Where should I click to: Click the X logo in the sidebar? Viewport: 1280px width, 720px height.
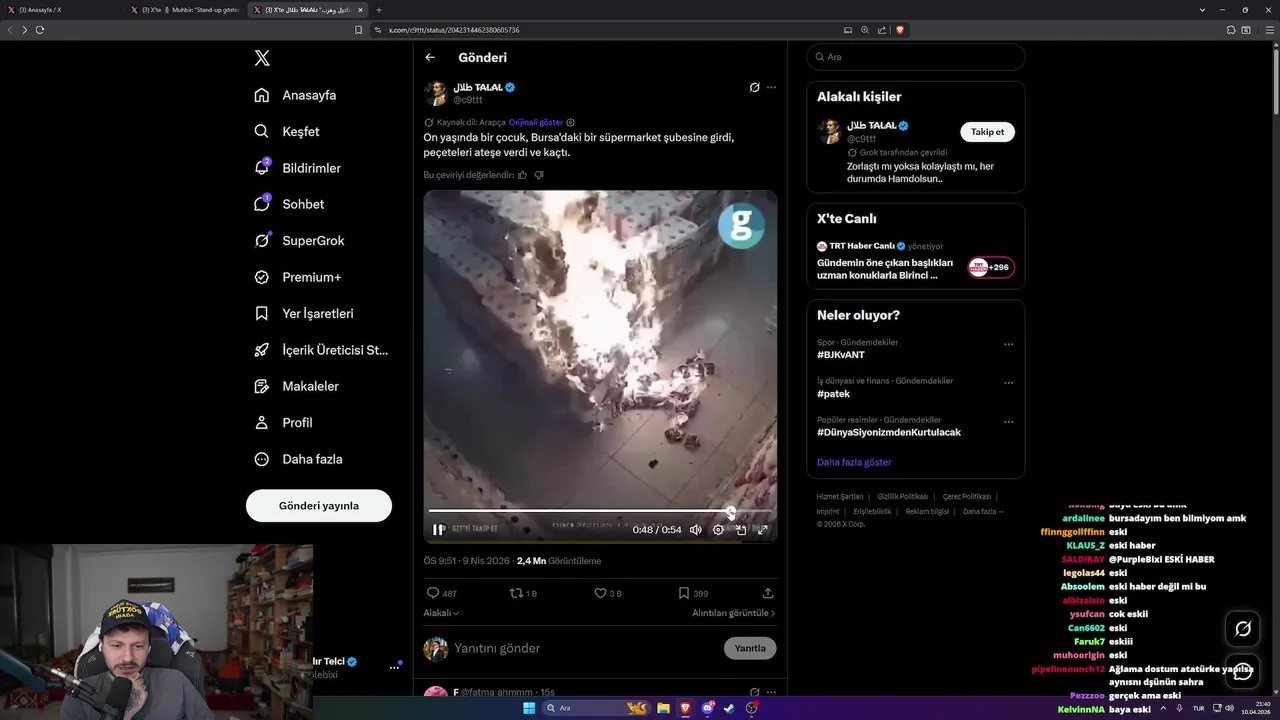pos(262,58)
